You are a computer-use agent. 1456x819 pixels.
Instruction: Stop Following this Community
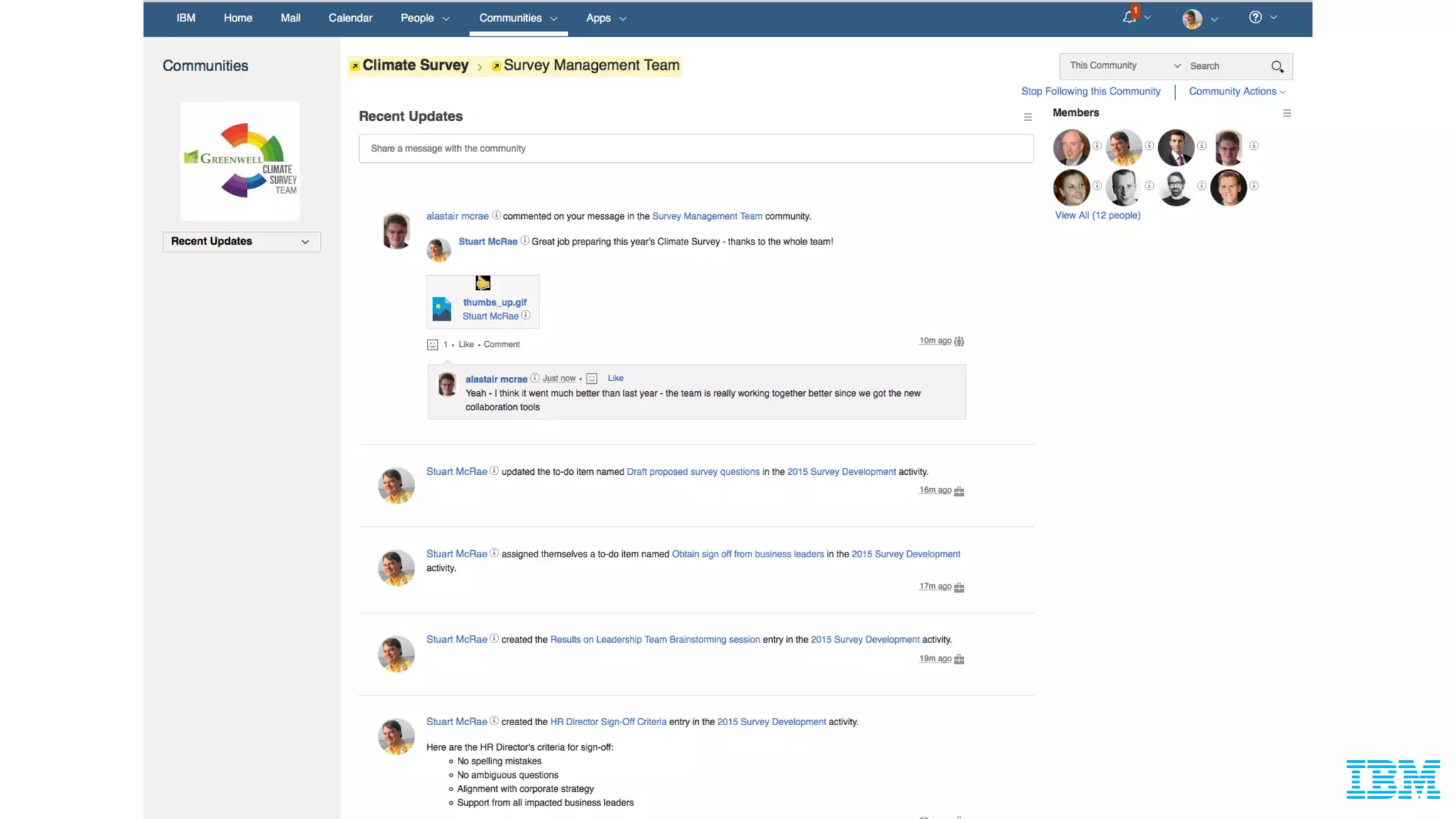coord(1091,92)
